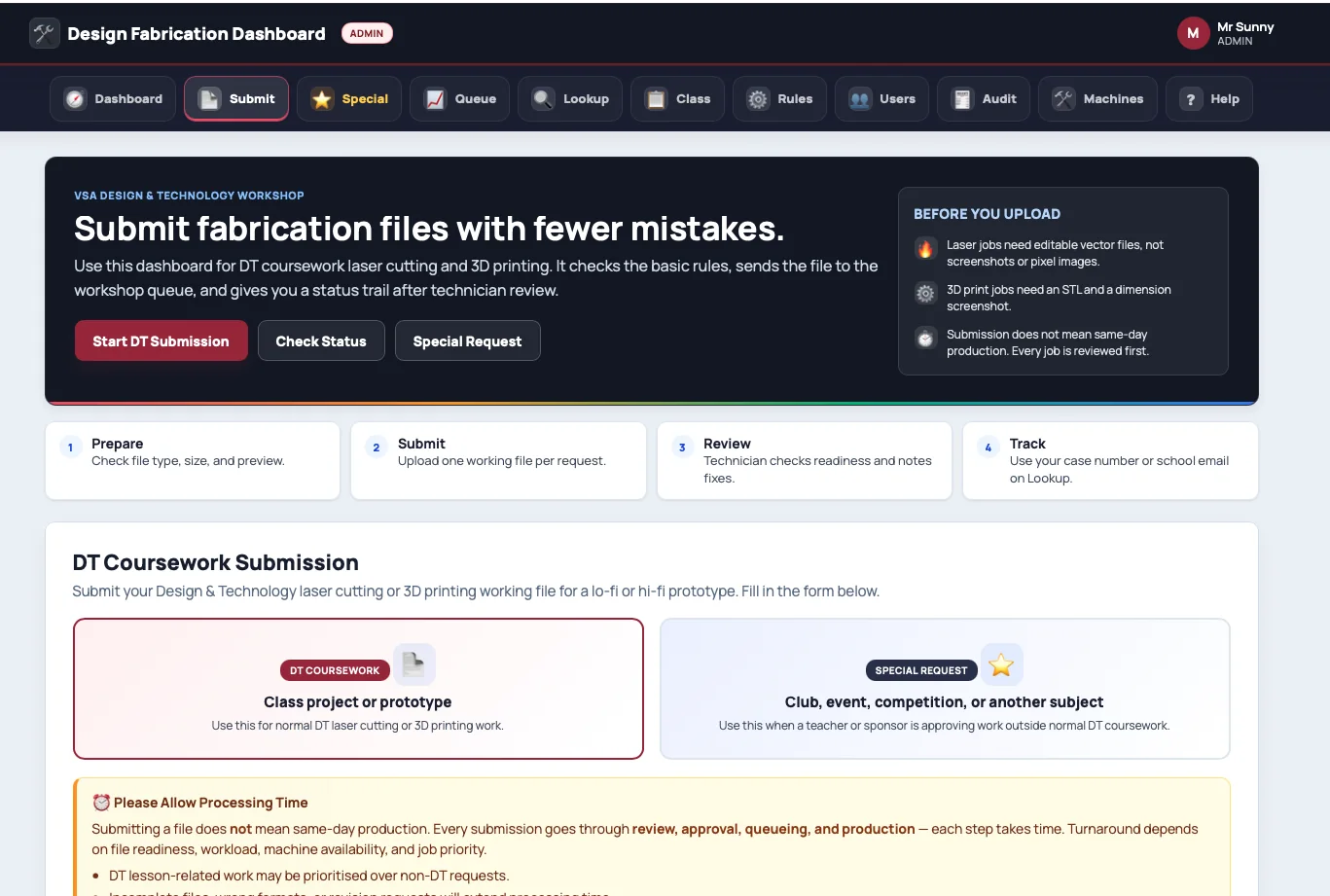Screen dimensions: 1330x896
Task: Go to the Users tab
Action: click(881, 99)
